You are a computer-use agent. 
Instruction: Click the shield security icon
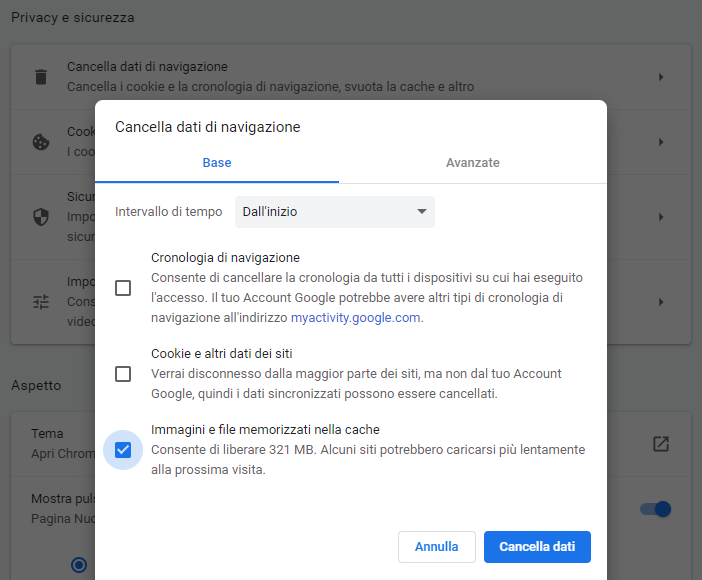[41, 217]
